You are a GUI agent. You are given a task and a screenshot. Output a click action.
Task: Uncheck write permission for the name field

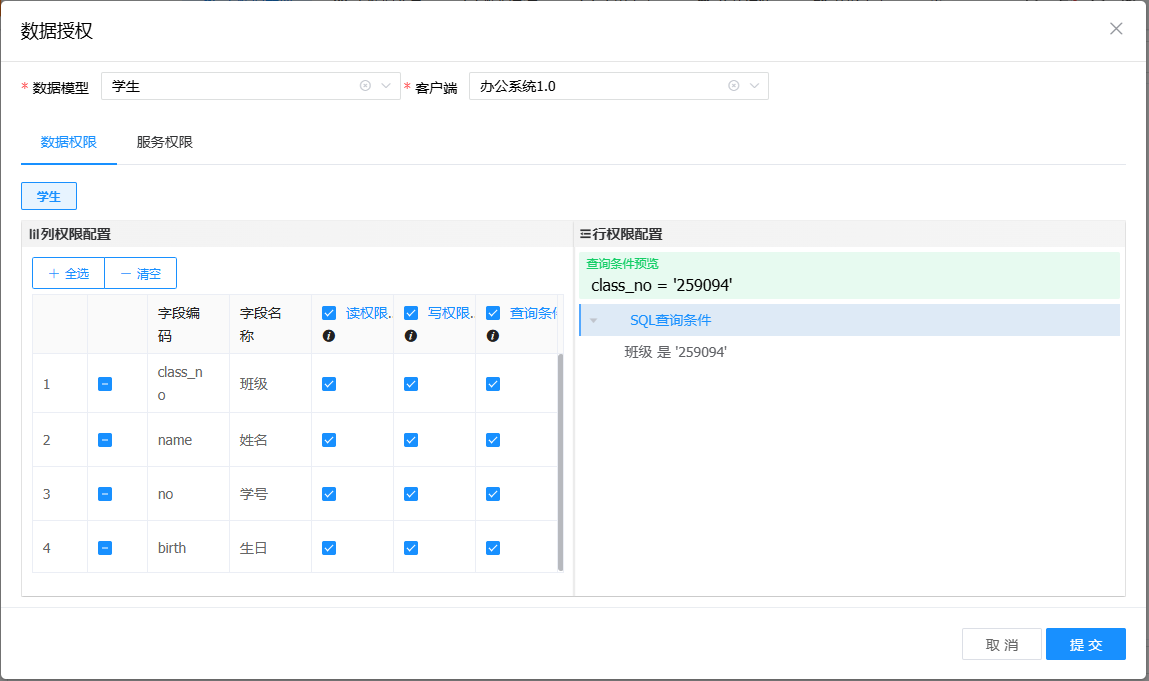411,440
